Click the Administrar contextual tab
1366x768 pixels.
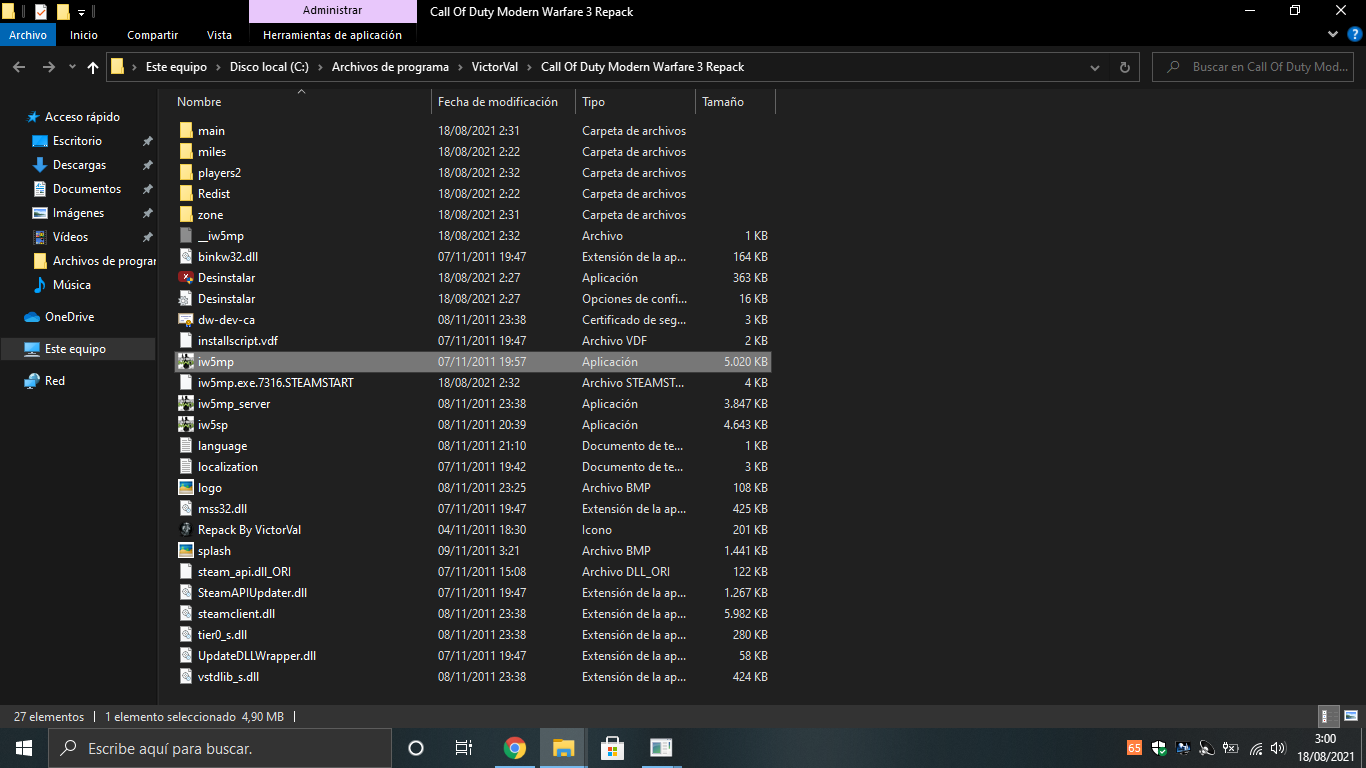pyautogui.click(x=332, y=11)
